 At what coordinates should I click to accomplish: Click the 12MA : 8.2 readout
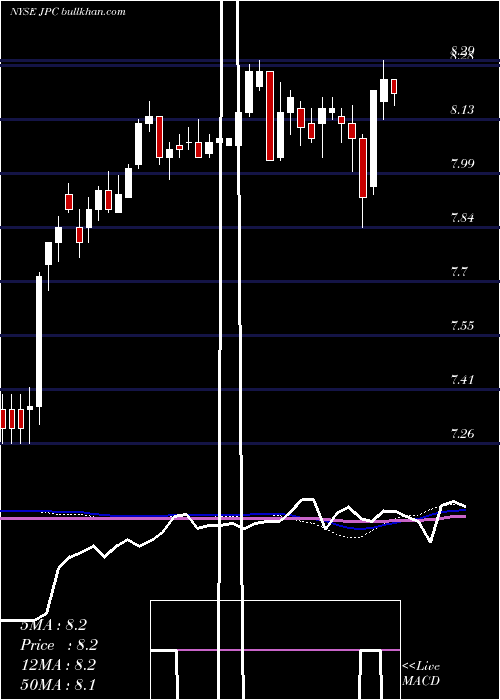point(58,665)
